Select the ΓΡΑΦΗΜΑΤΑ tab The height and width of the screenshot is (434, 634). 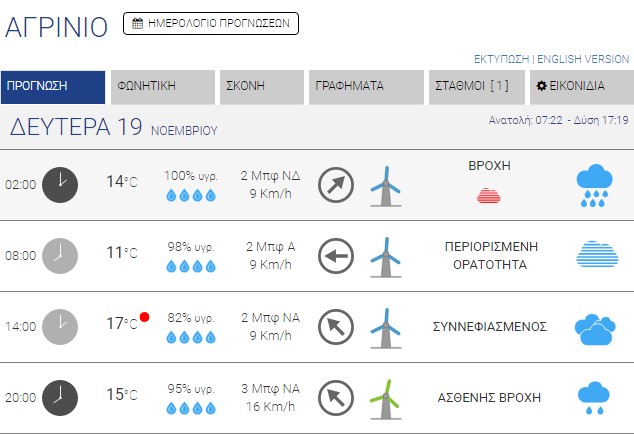click(x=365, y=86)
